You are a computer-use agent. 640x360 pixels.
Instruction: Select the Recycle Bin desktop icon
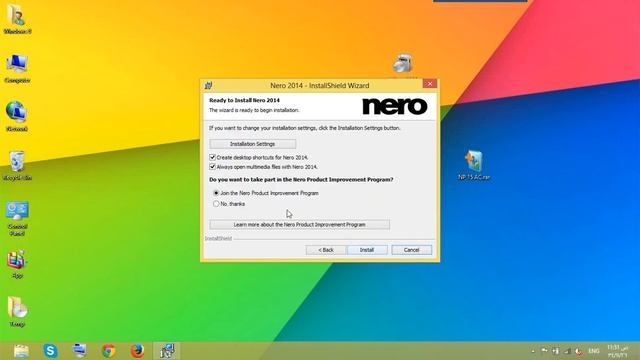tap(17, 165)
